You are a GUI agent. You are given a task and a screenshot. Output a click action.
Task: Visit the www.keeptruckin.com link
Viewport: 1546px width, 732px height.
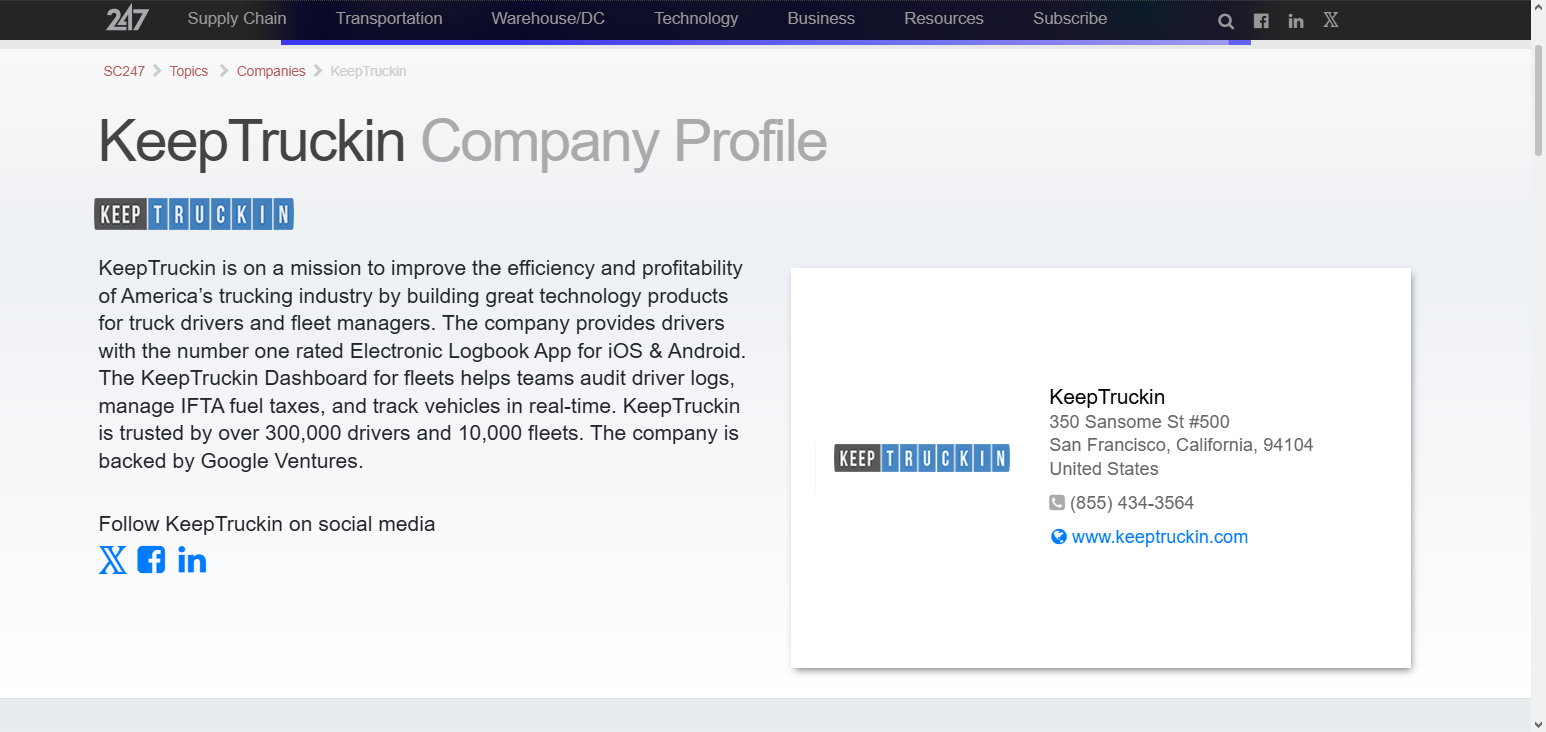(x=1160, y=537)
